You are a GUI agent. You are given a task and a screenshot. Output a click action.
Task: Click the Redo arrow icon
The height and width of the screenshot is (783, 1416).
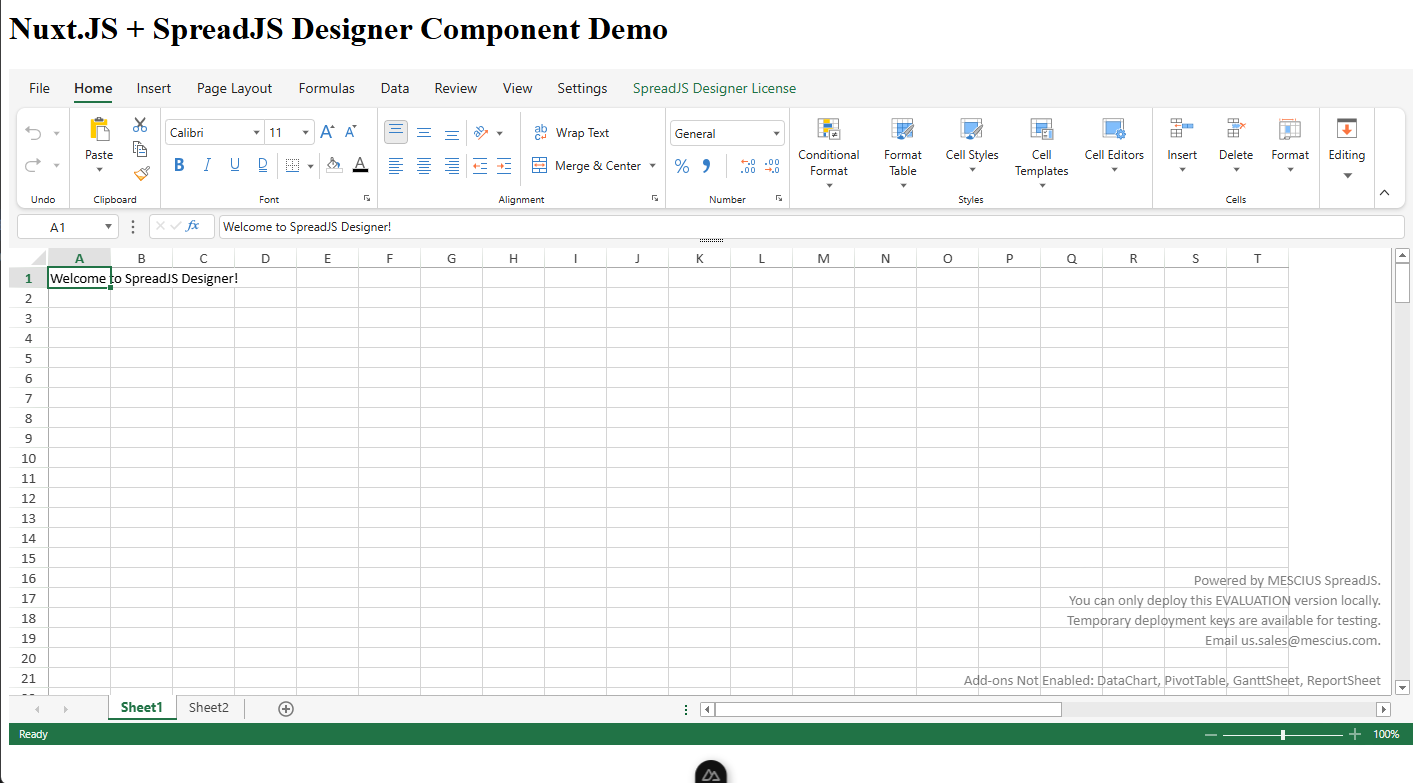tap(34, 165)
